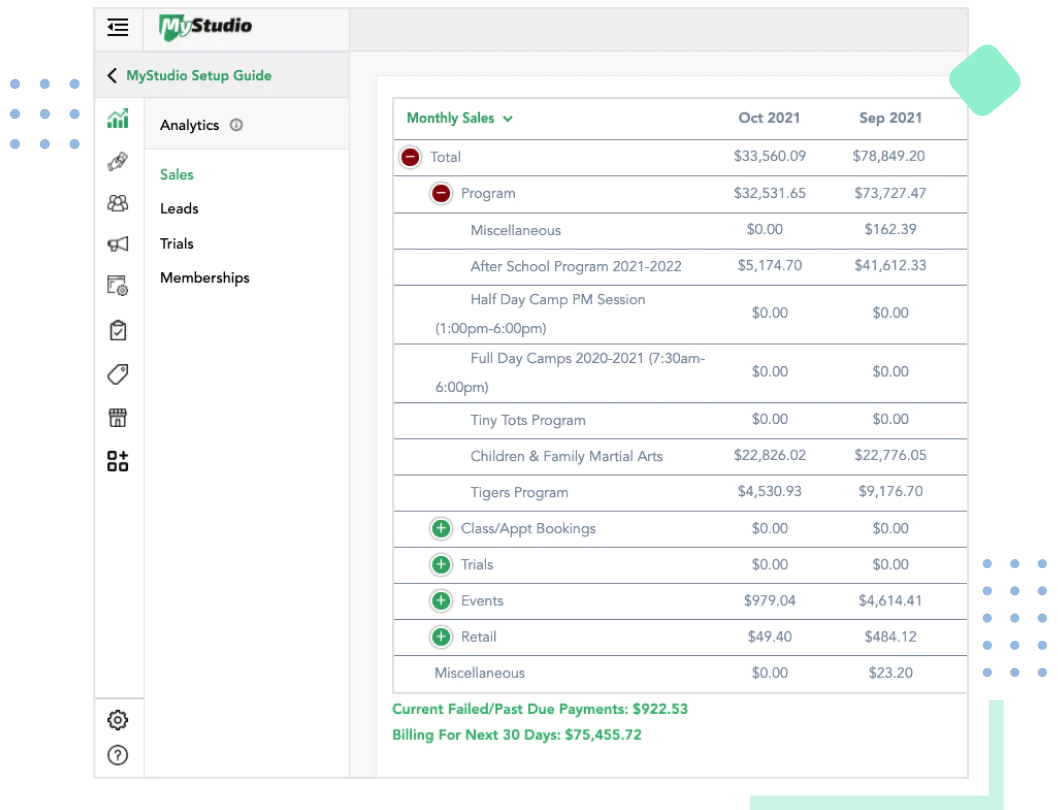Open the megaphone marketing sidebar icon
Viewport: 1058px width, 810px height.
coord(117,244)
